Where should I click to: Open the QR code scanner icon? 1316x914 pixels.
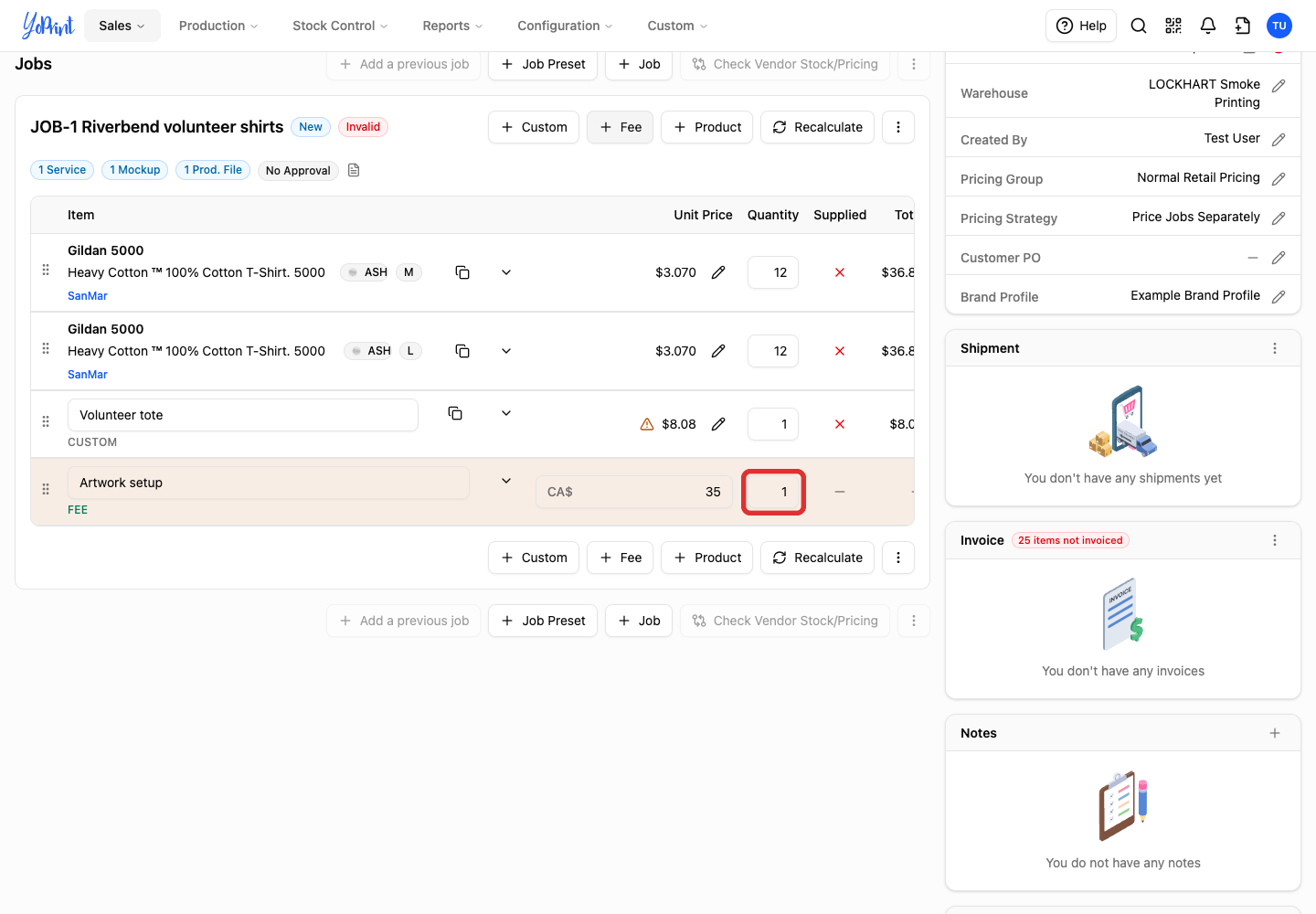coord(1173,26)
